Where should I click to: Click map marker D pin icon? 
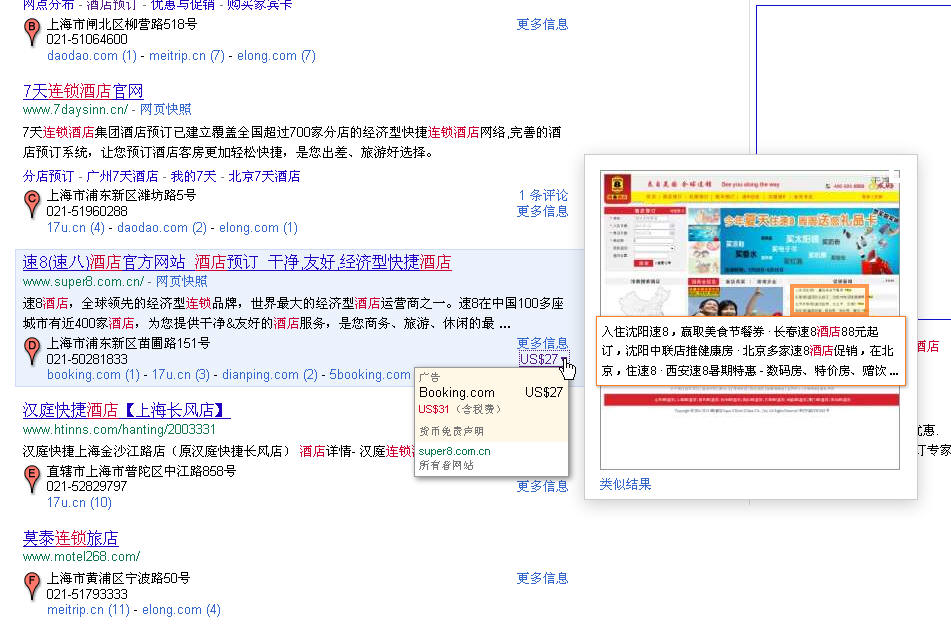click(x=32, y=351)
